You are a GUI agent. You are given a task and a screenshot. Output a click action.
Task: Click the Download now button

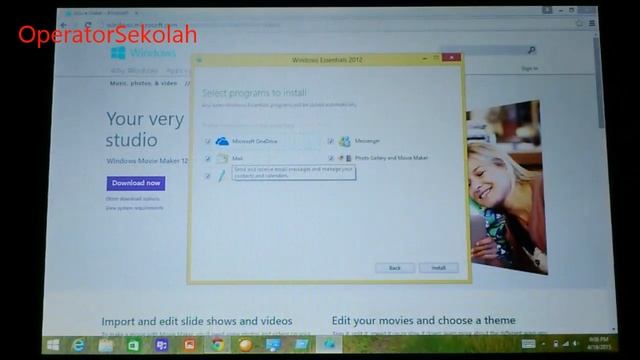tap(136, 183)
